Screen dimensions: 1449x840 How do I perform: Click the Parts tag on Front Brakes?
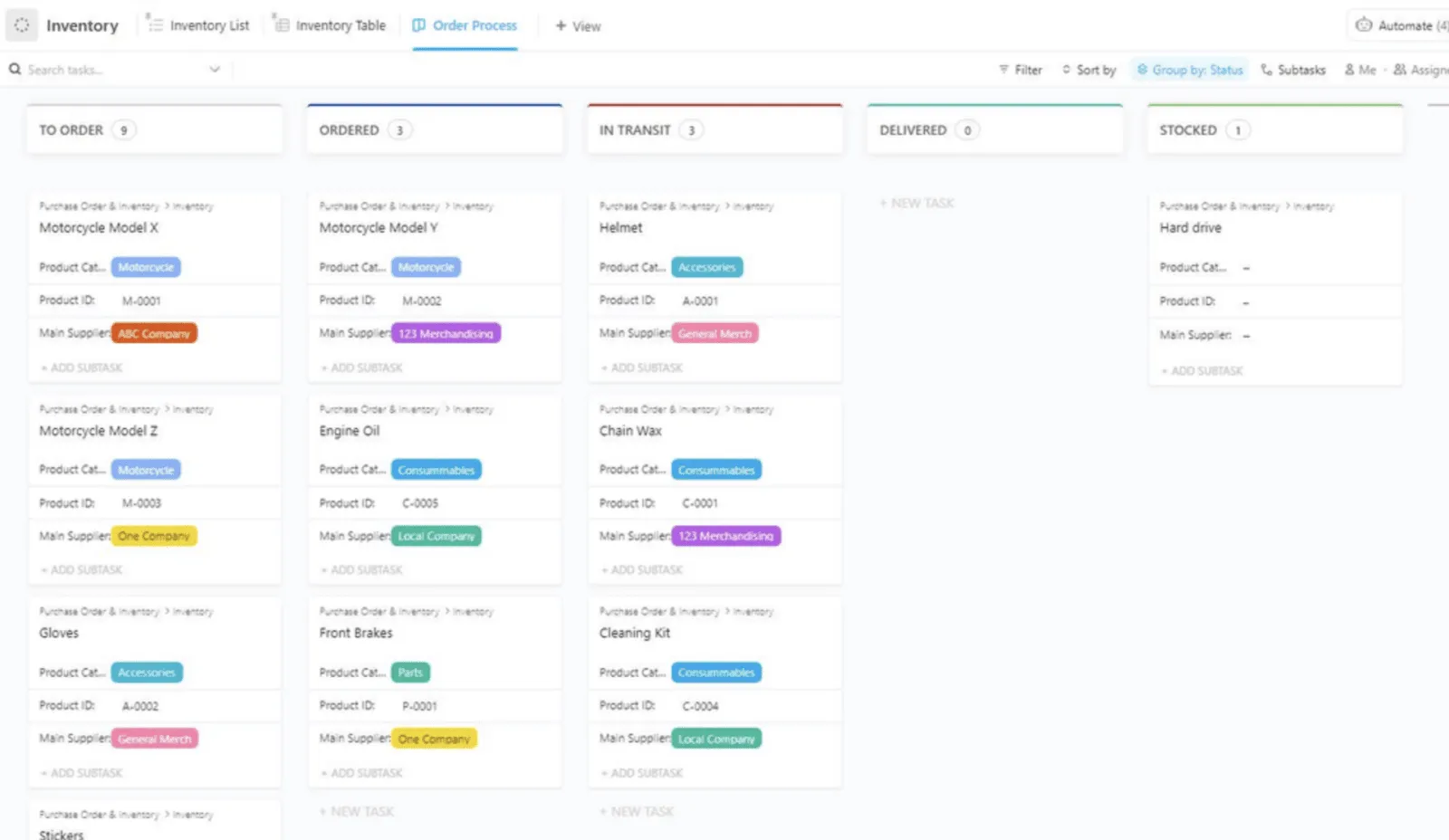pyautogui.click(x=410, y=673)
